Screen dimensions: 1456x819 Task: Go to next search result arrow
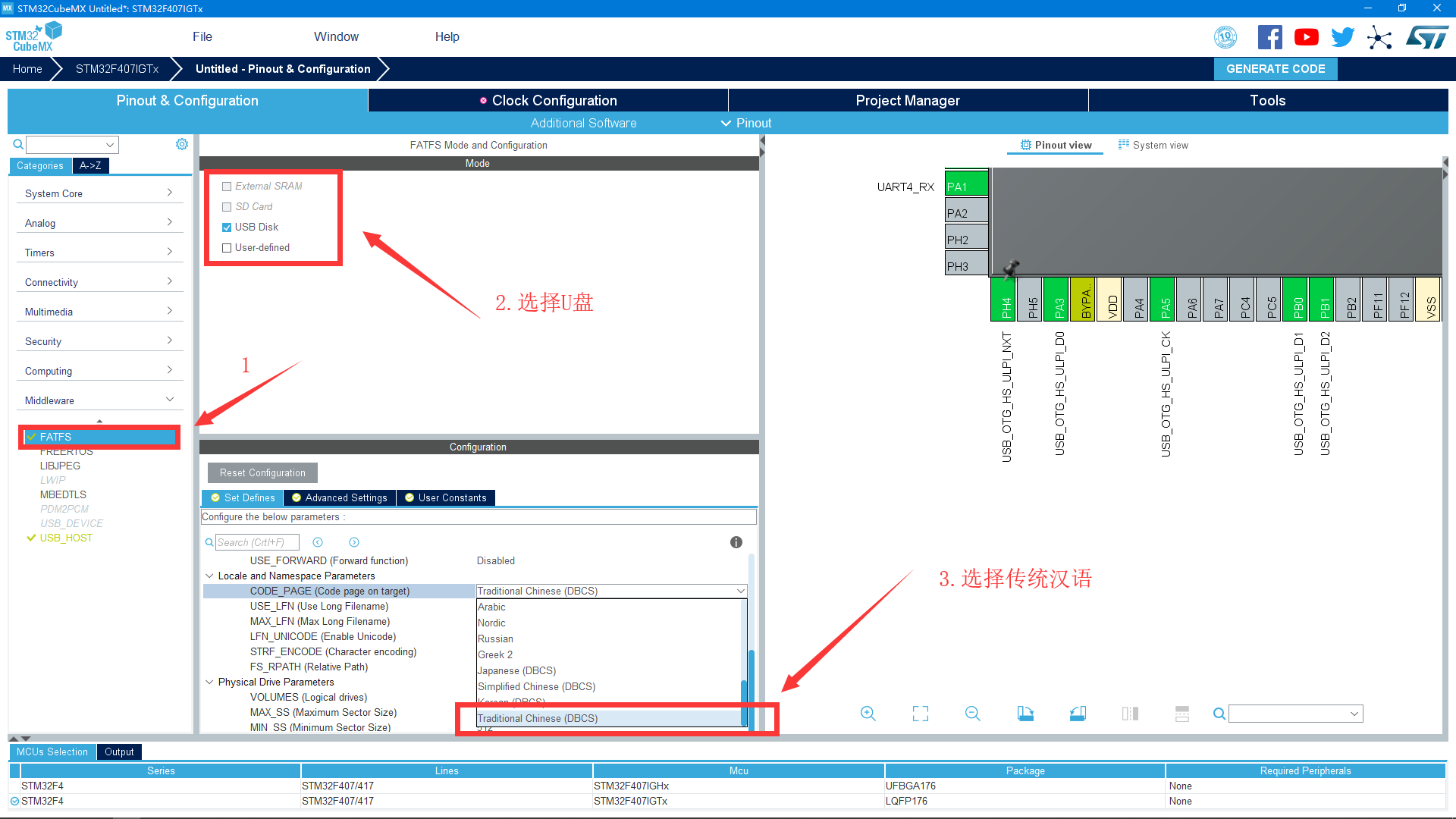(354, 542)
